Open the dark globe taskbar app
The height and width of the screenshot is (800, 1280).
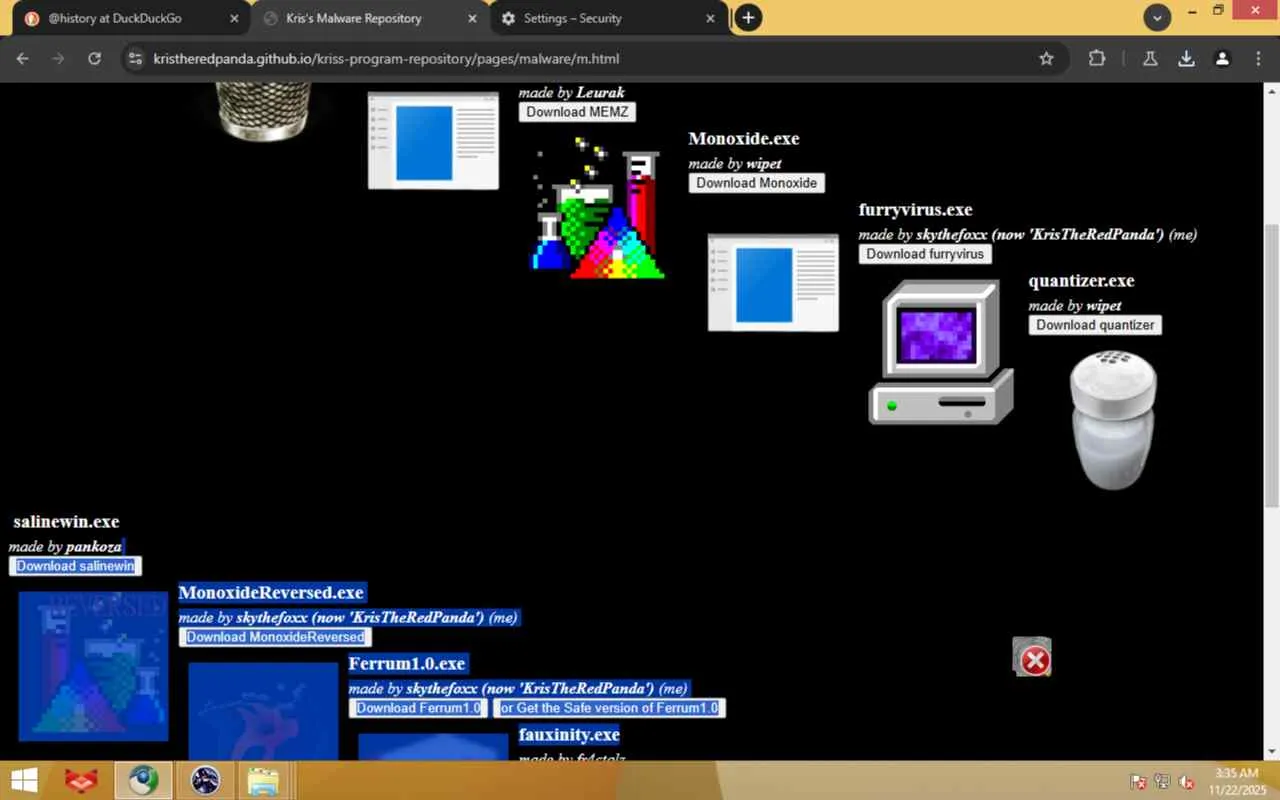205,780
